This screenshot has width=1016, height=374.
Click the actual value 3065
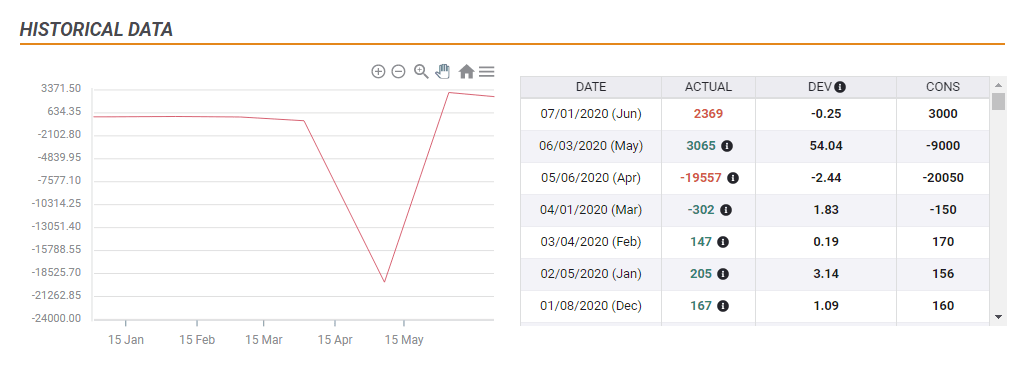tap(701, 146)
